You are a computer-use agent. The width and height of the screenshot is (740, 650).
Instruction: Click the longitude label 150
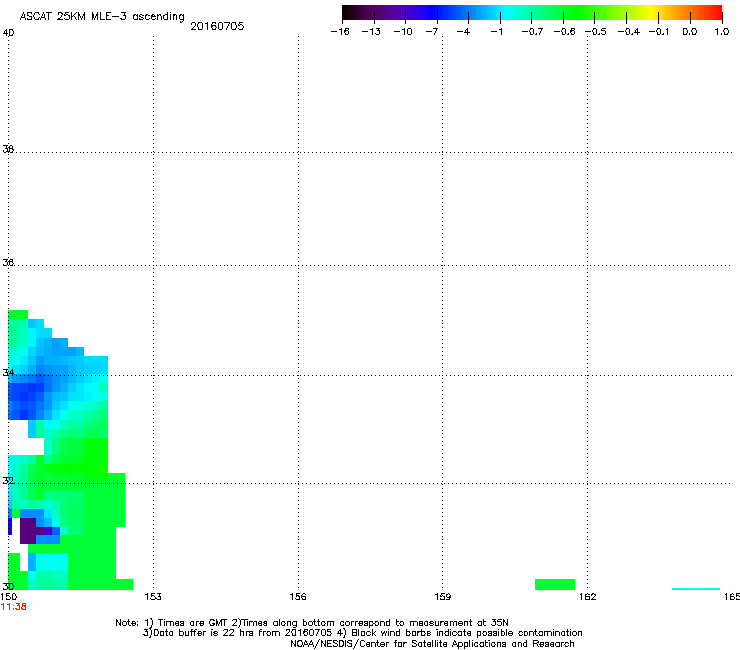coord(8,597)
